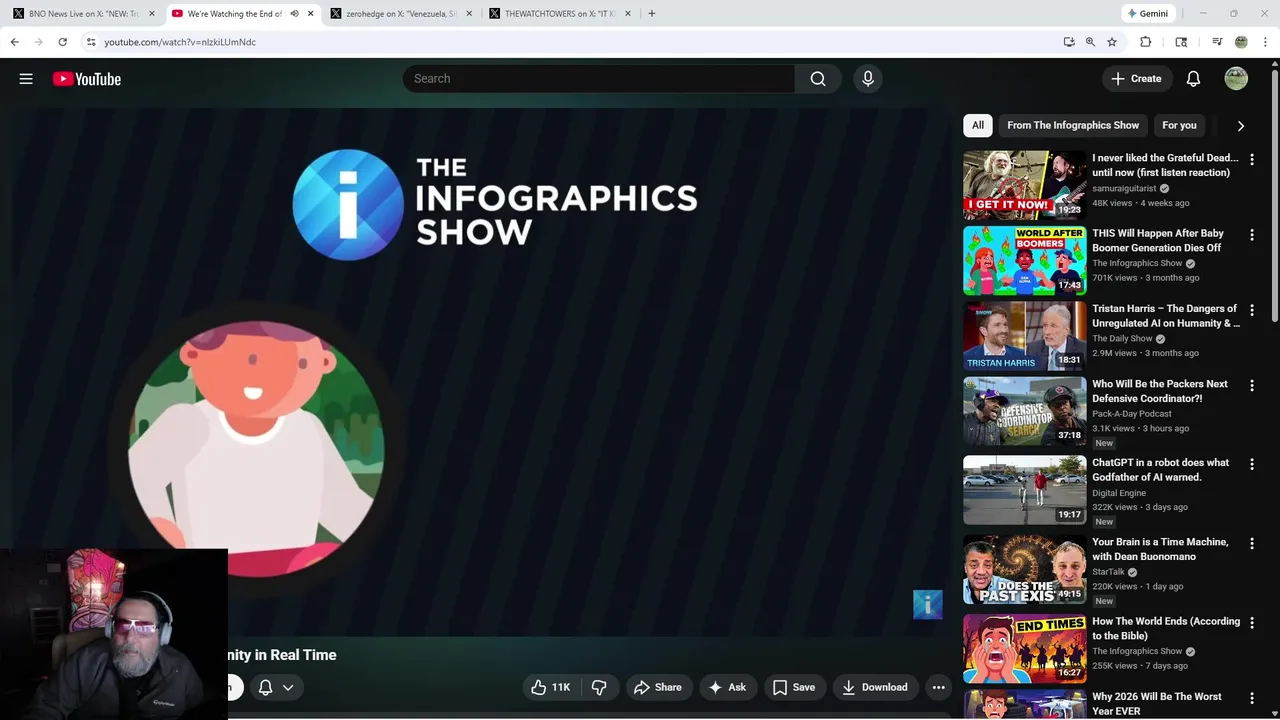This screenshot has width=1280, height=720.
Task: Click the install app icon in the address bar
Action: pos(1069,42)
